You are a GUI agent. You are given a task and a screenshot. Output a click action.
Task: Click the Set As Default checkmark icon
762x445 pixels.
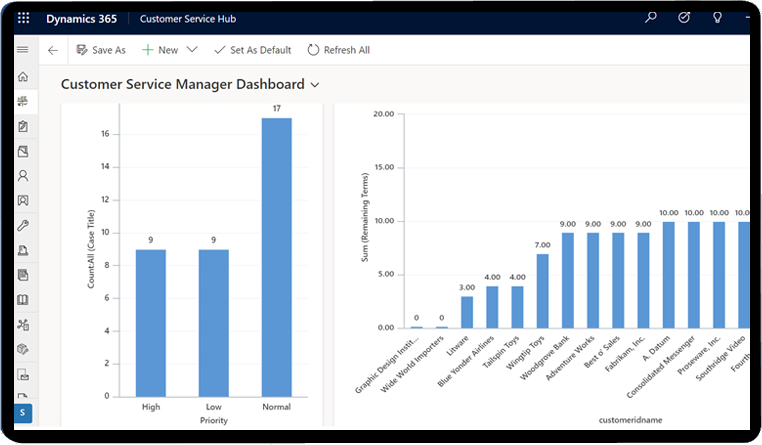coord(220,50)
